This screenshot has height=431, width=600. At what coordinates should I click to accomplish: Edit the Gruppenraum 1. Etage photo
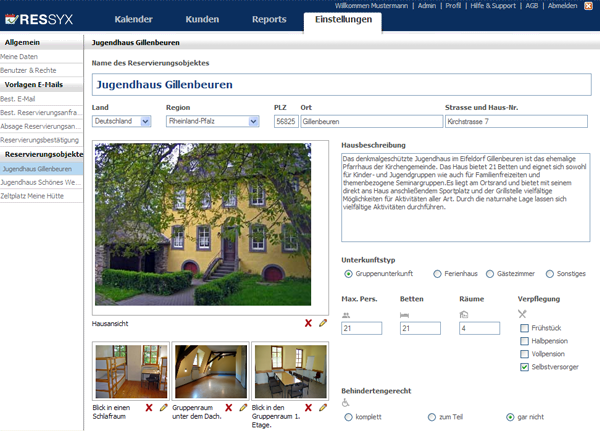click(323, 408)
